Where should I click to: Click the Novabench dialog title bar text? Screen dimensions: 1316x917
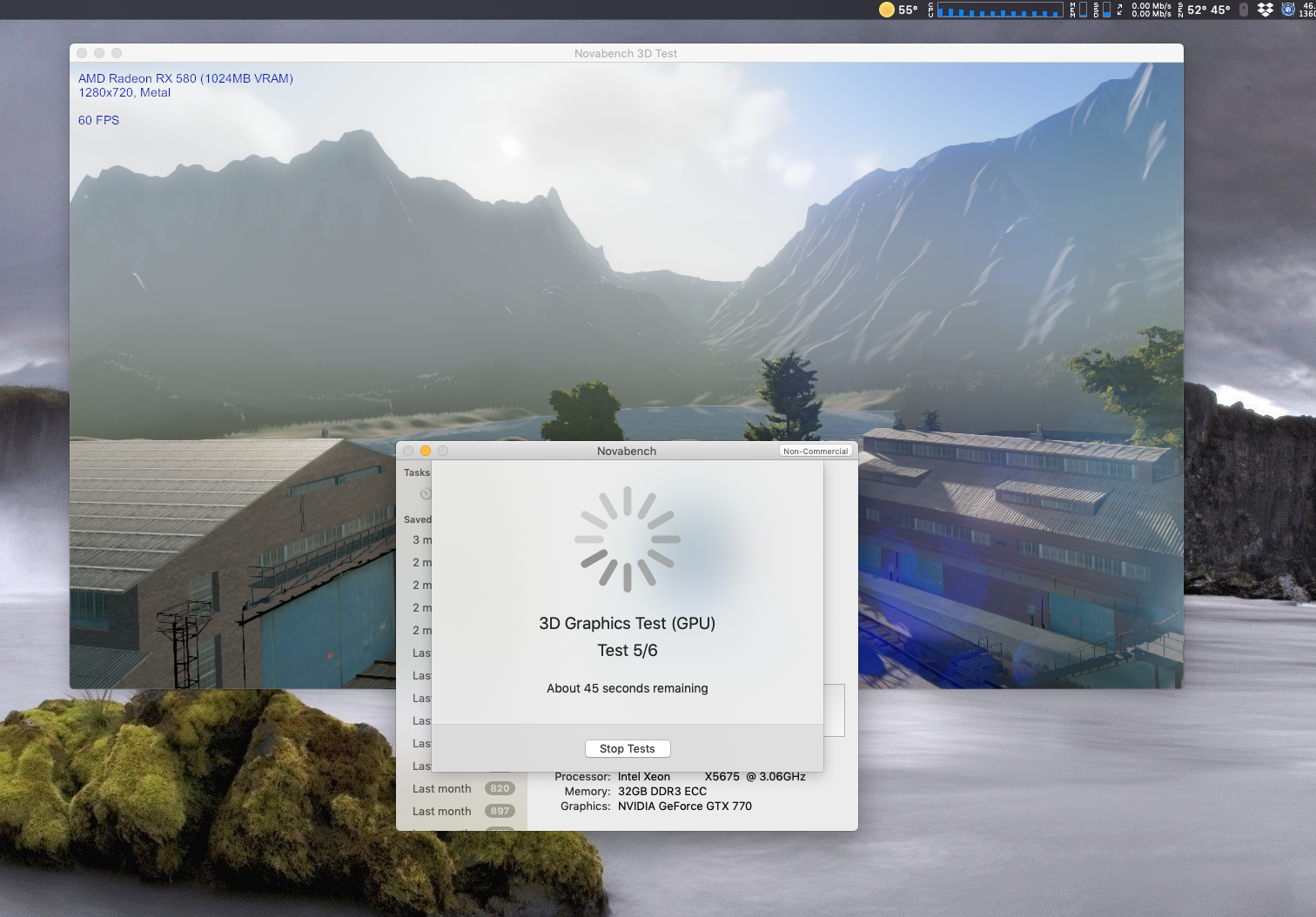click(627, 451)
